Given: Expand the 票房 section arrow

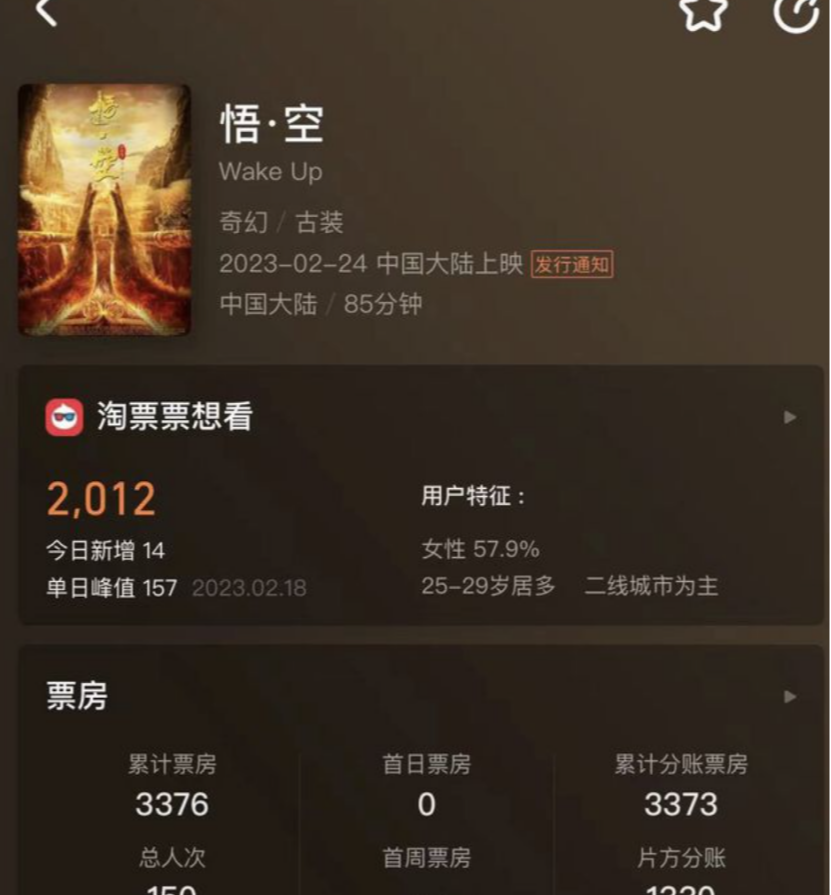Looking at the screenshot, I should [790, 697].
